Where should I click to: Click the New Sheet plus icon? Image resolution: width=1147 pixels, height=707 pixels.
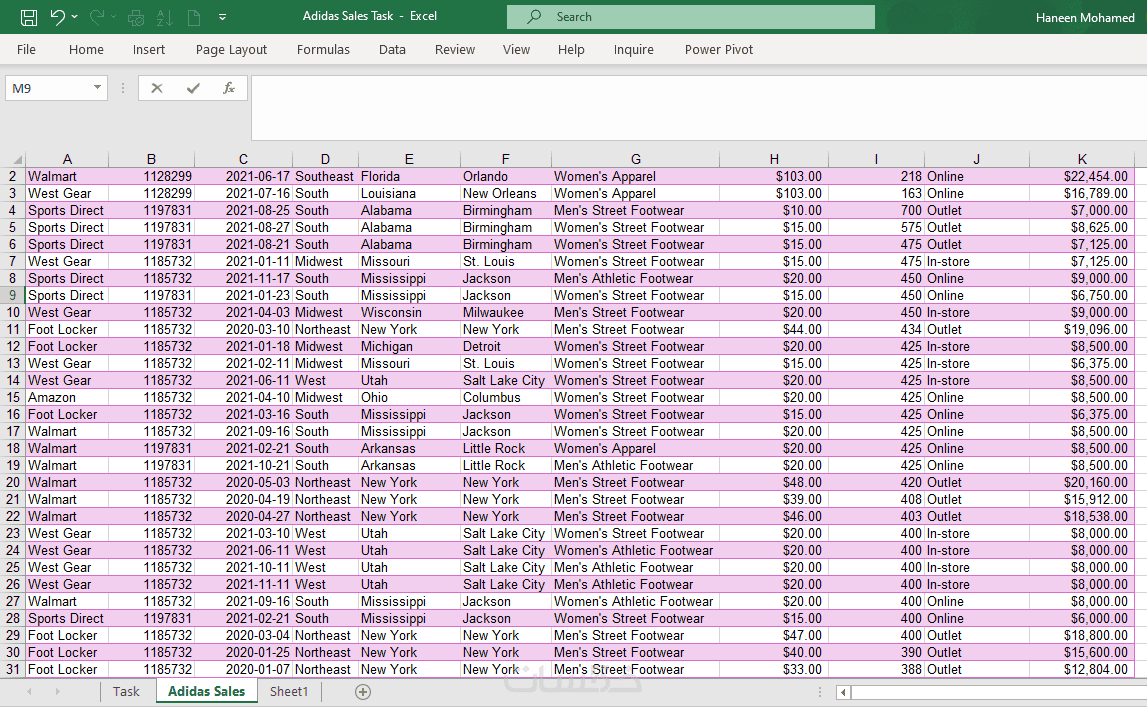(363, 692)
